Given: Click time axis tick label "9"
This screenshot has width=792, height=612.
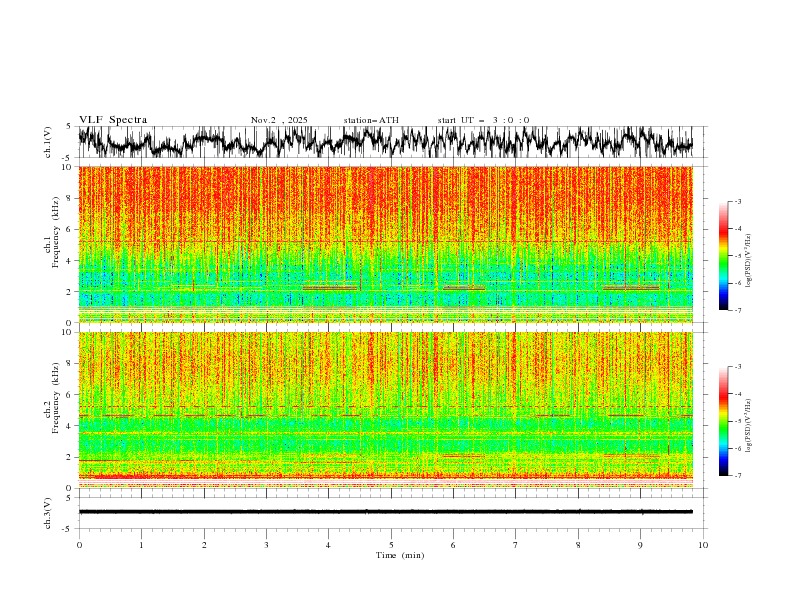Looking at the screenshot, I should click(640, 545).
